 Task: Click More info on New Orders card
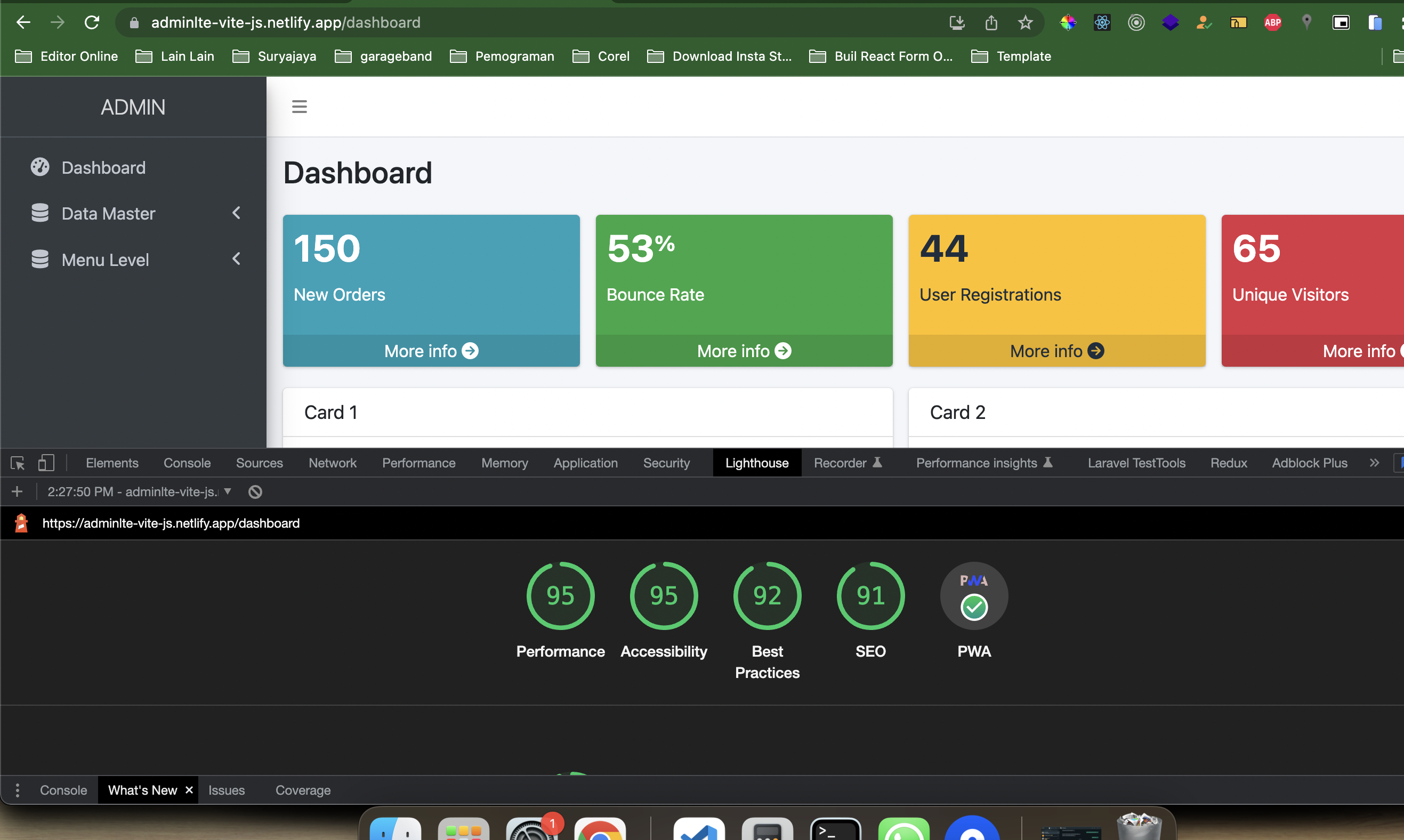click(x=431, y=351)
